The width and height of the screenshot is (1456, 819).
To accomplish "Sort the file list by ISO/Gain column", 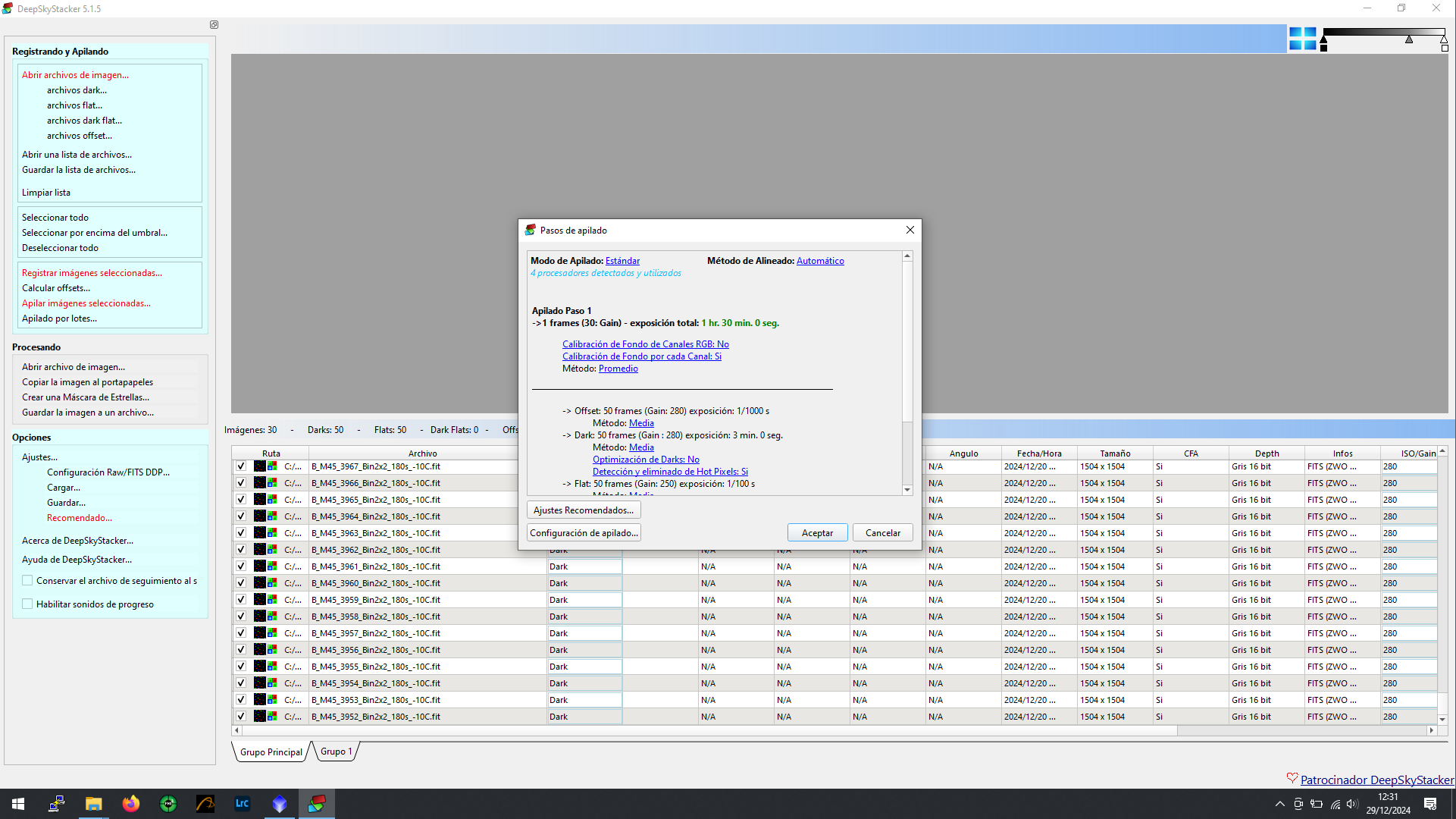I will (1409, 453).
